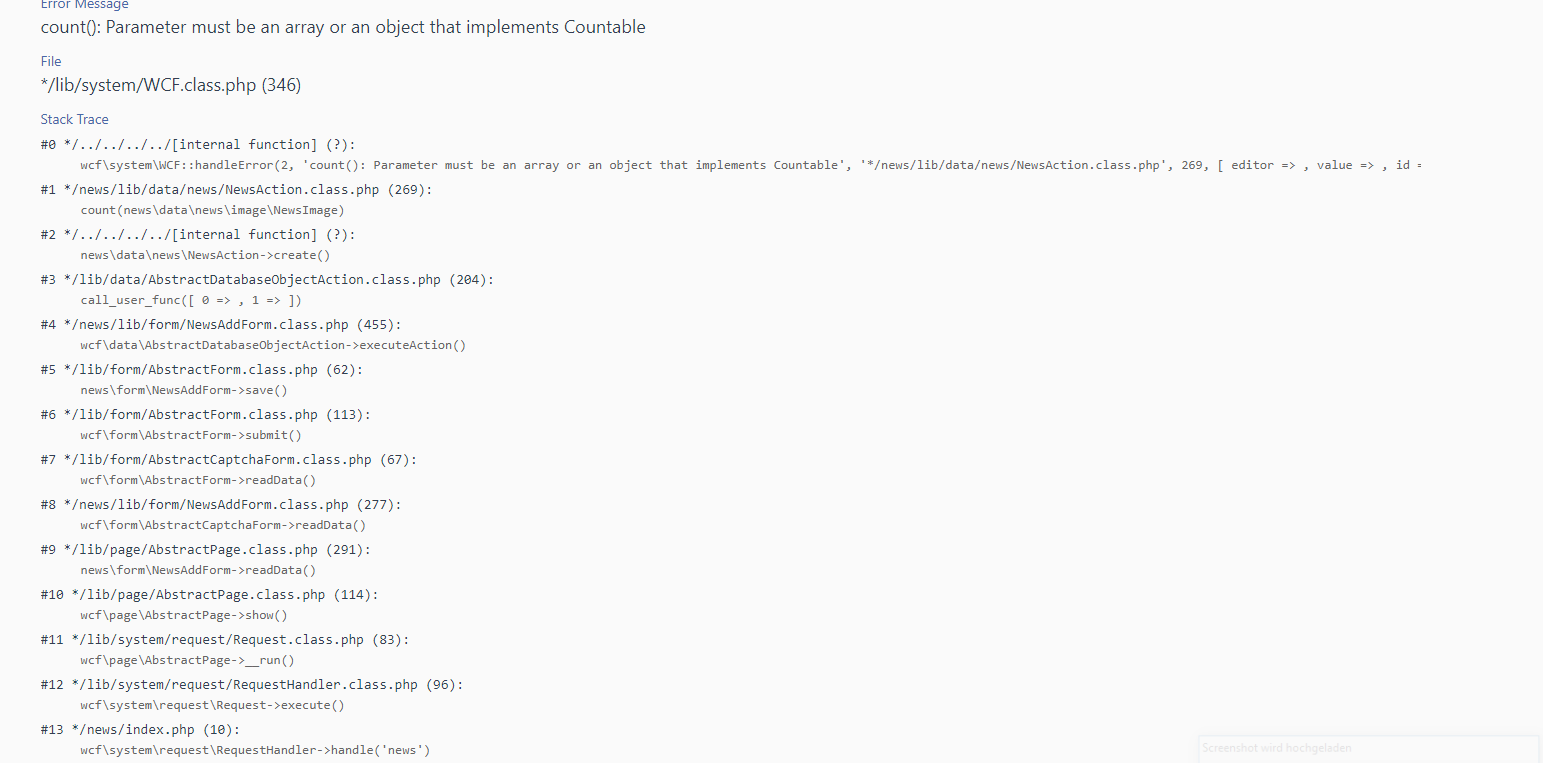
Task: Click the 'Screenshot wird hochgeladen' notification
Action: 1368,748
